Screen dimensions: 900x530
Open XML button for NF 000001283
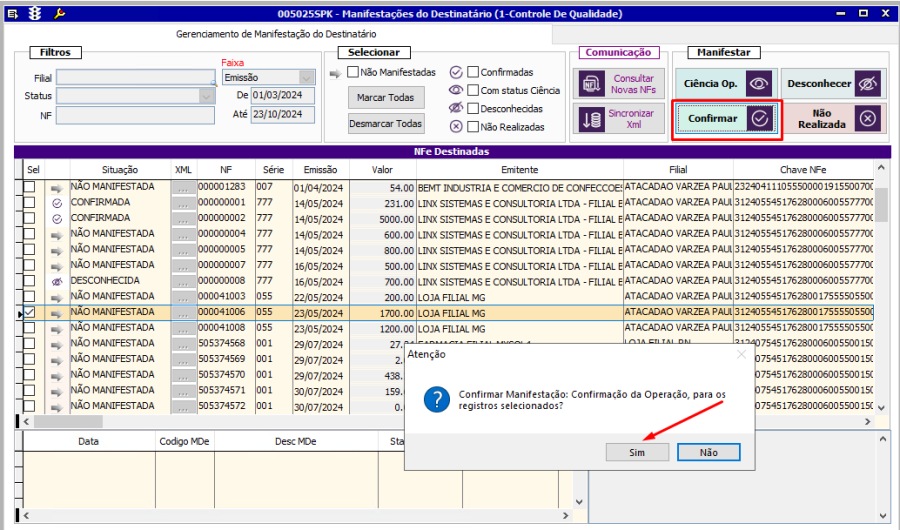pyautogui.click(x=183, y=187)
